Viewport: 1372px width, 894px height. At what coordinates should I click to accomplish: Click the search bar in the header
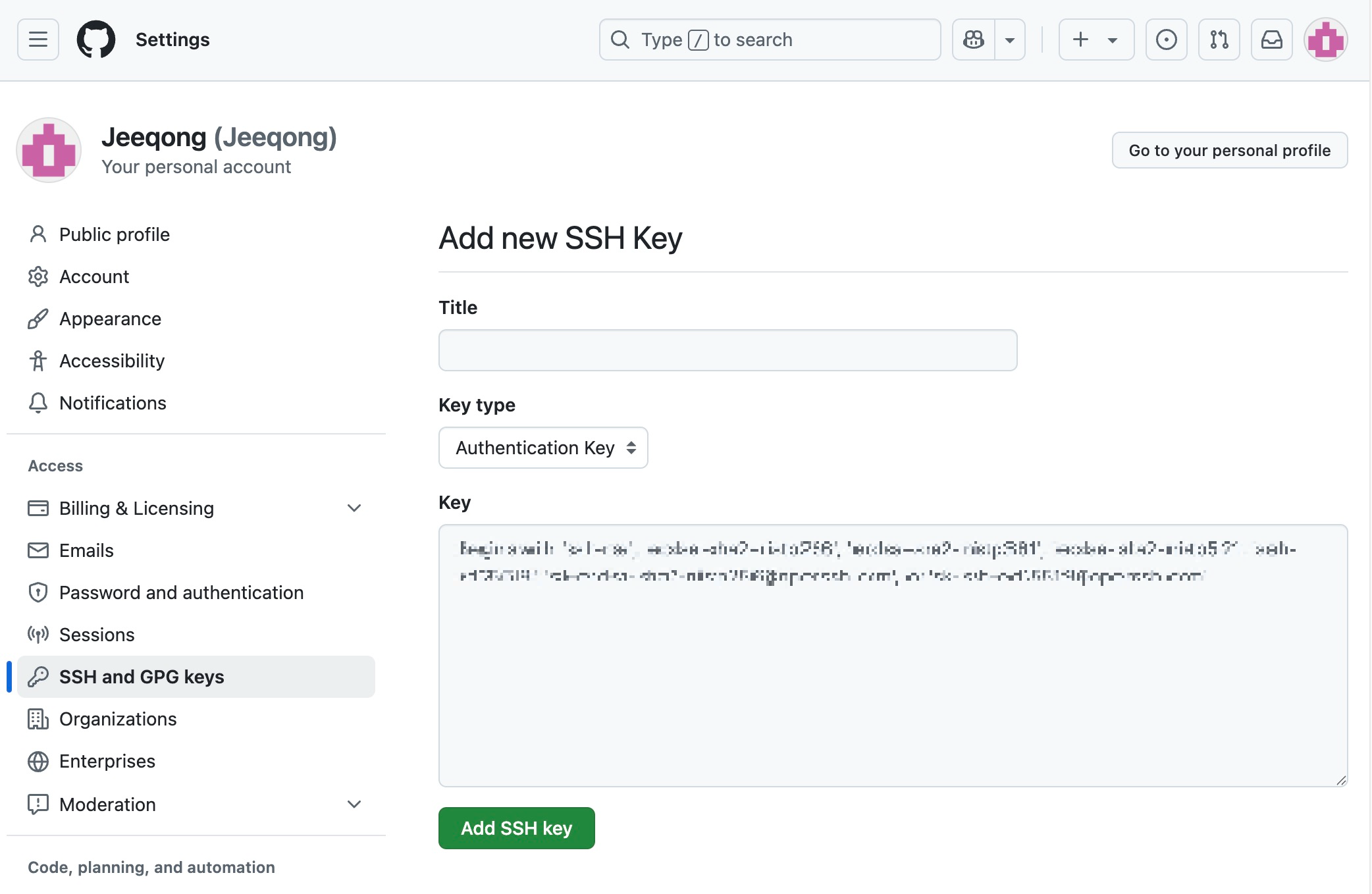(x=770, y=39)
